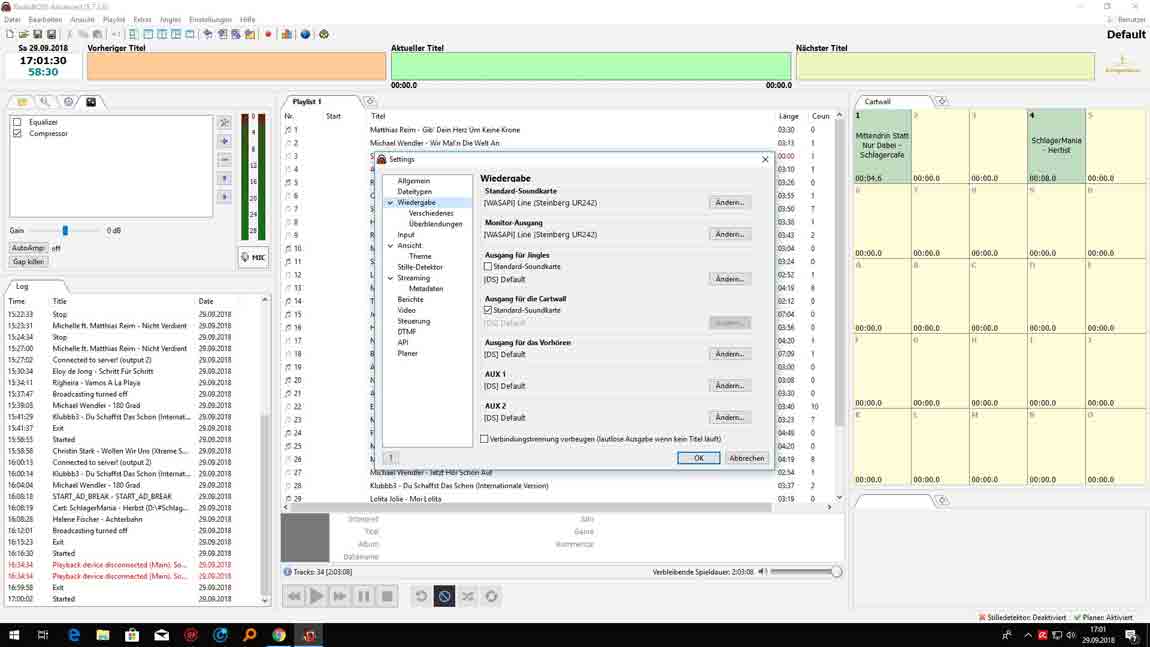Click Ändern for Monitor-Ausgang
1150x647 pixels.
(730, 234)
